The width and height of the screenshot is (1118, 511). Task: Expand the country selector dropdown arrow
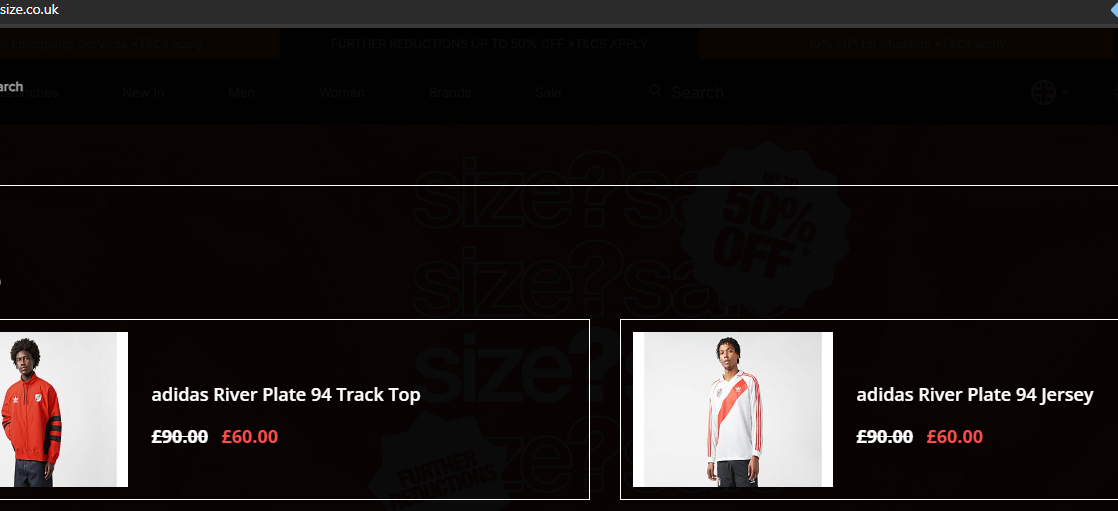click(1066, 93)
